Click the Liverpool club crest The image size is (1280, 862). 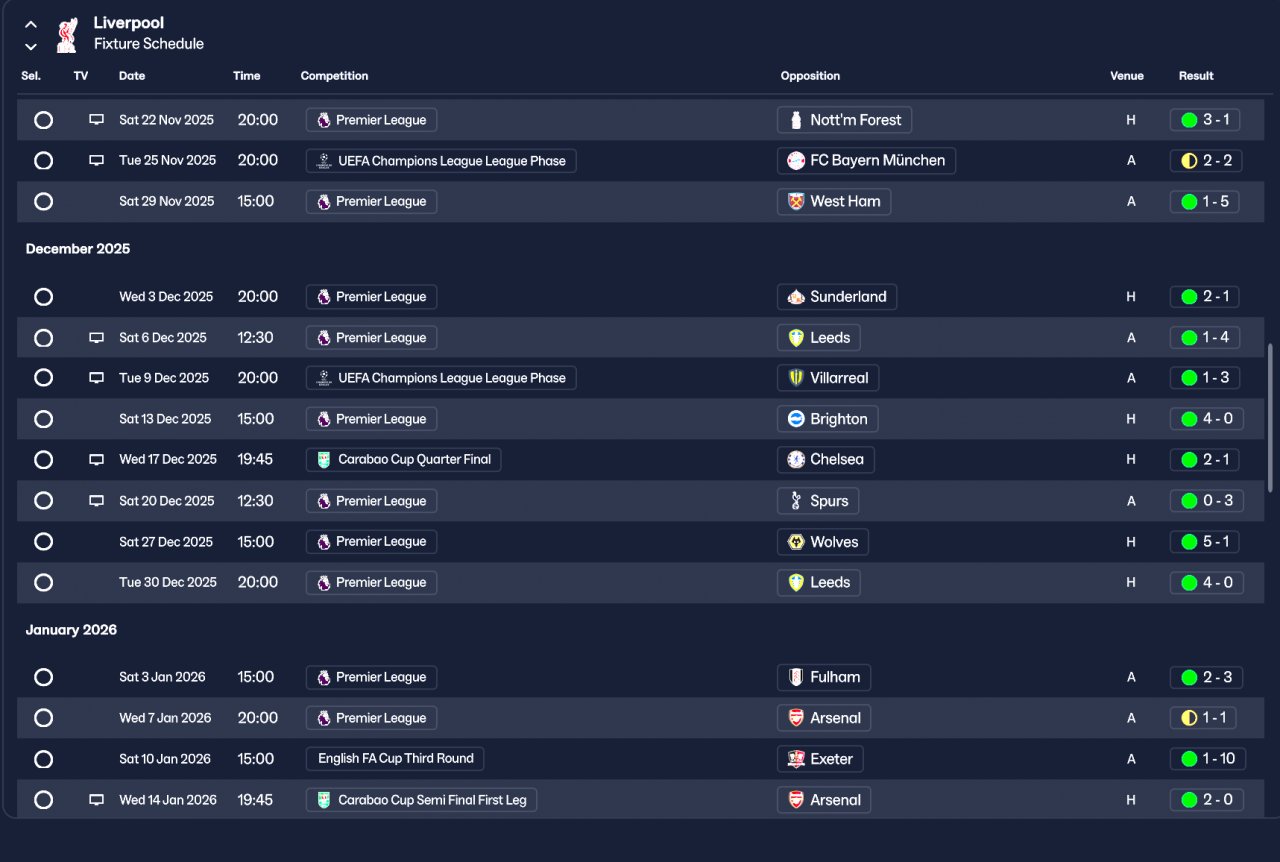click(67, 34)
